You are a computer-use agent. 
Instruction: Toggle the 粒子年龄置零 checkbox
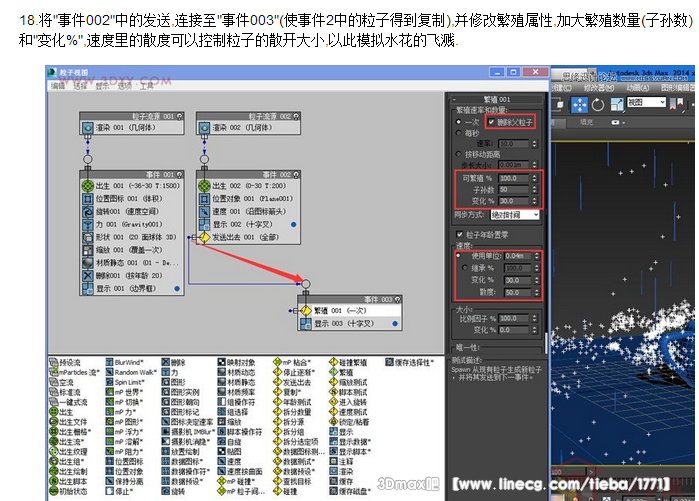click(460, 234)
